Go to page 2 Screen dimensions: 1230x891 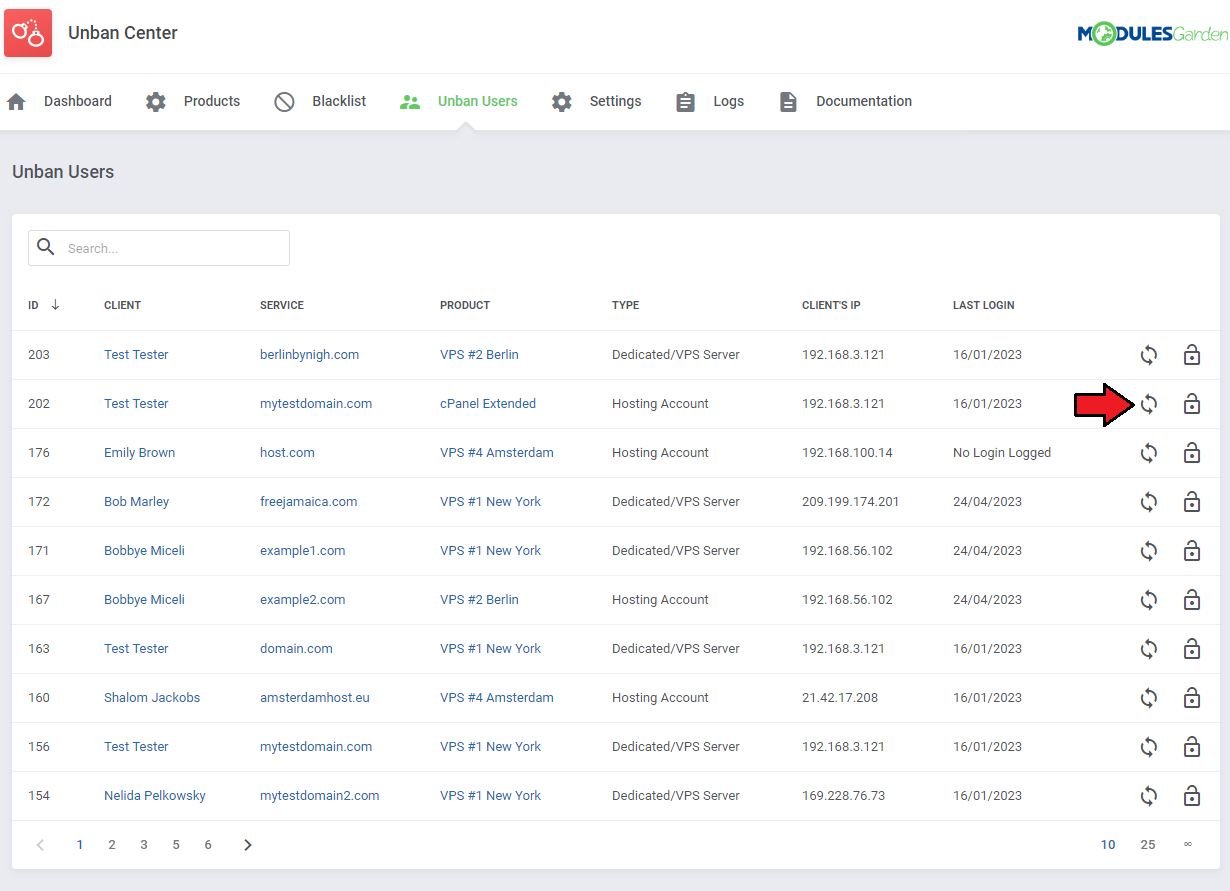pyautogui.click(x=112, y=845)
